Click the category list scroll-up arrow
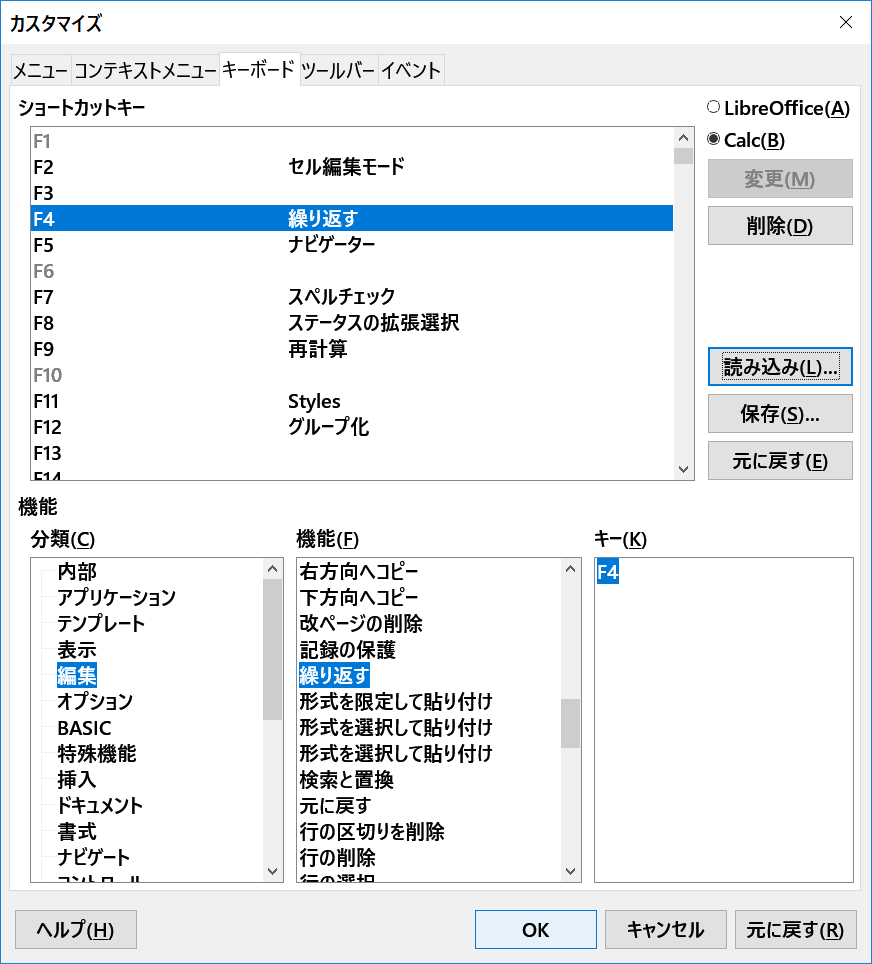 [273, 569]
